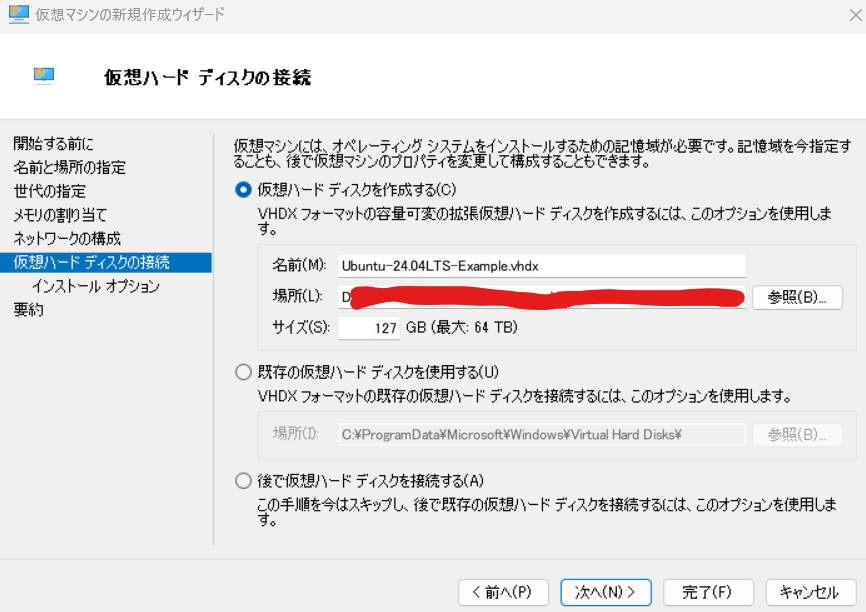Image resolution: width=866 pixels, height=612 pixels.
Task: Click the 名前(M): label
Action: click(299, 265)
